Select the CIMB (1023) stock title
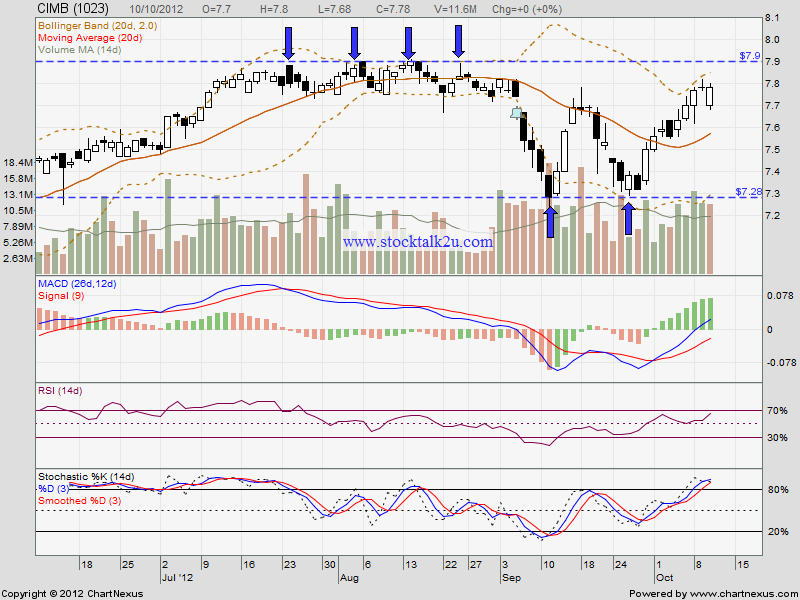 pos(73,9)
